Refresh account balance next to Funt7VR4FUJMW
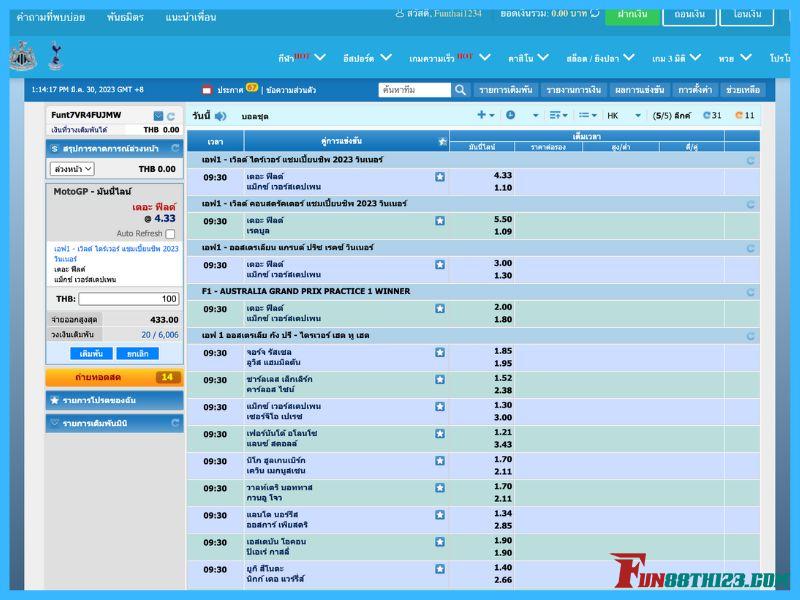The width and height of the screenshot is (800, 600). pos(171,116)
